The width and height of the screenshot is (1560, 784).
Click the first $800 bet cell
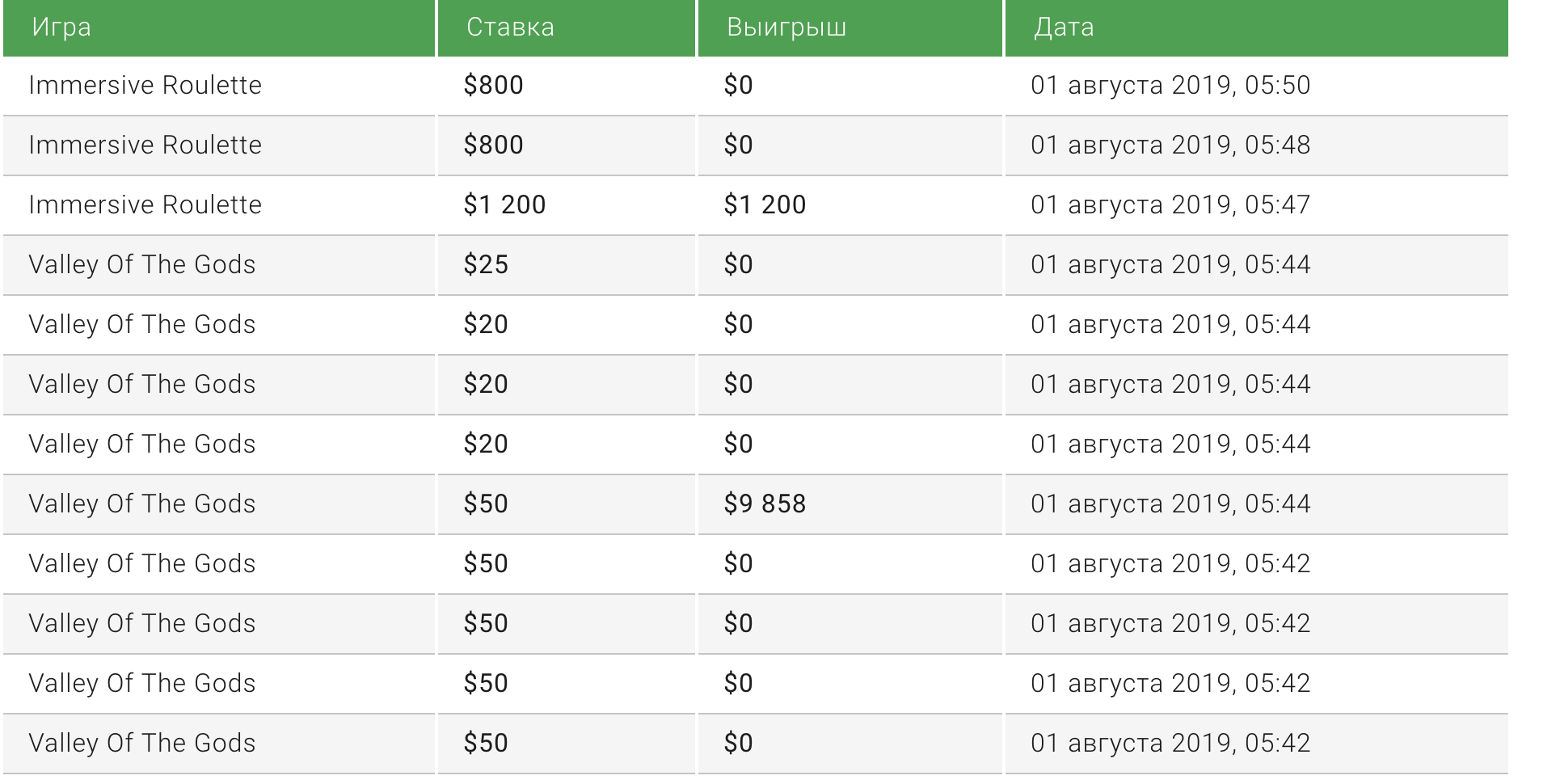point(493,86)
